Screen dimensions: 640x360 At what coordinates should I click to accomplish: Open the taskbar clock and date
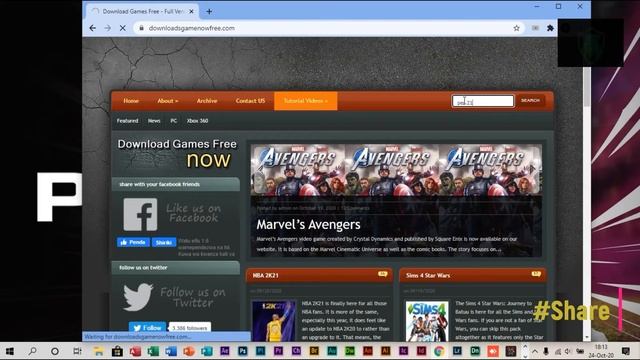[601, 351]
